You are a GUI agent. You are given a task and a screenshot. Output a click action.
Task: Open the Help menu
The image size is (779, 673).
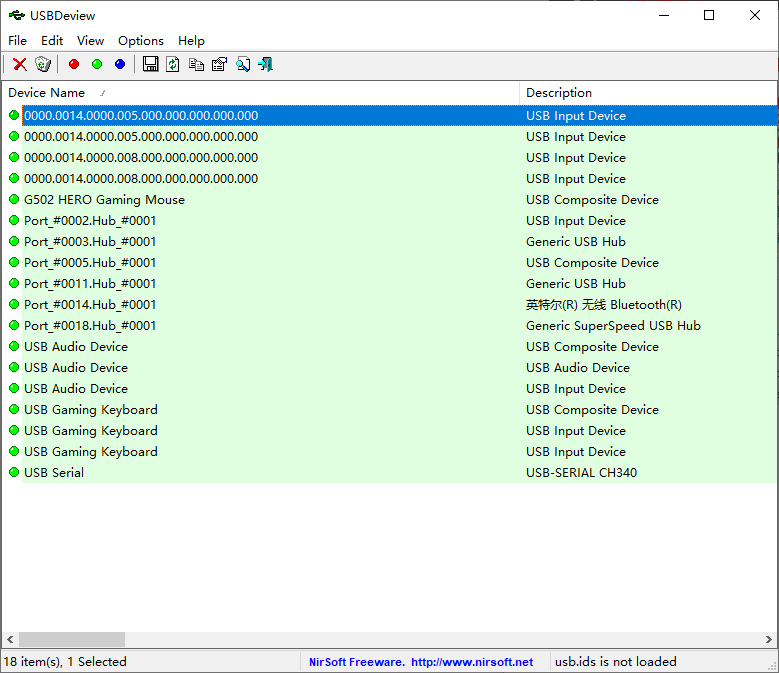point(191,41)
